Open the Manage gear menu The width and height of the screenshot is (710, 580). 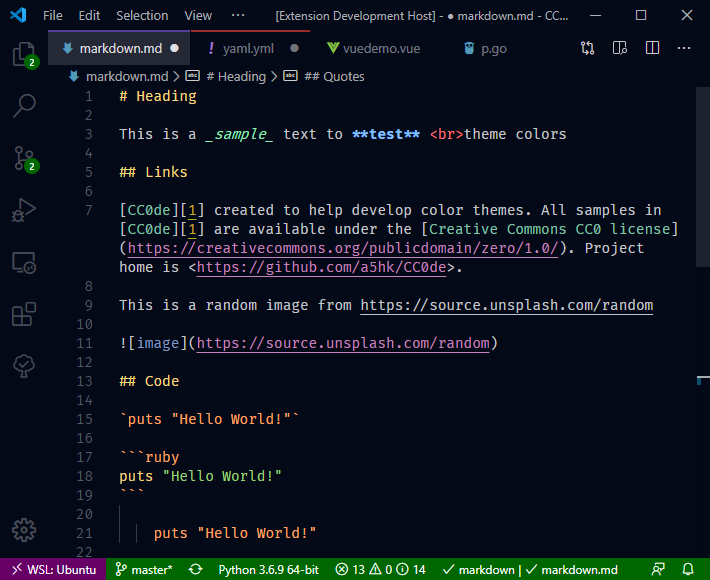pos(24,530)
